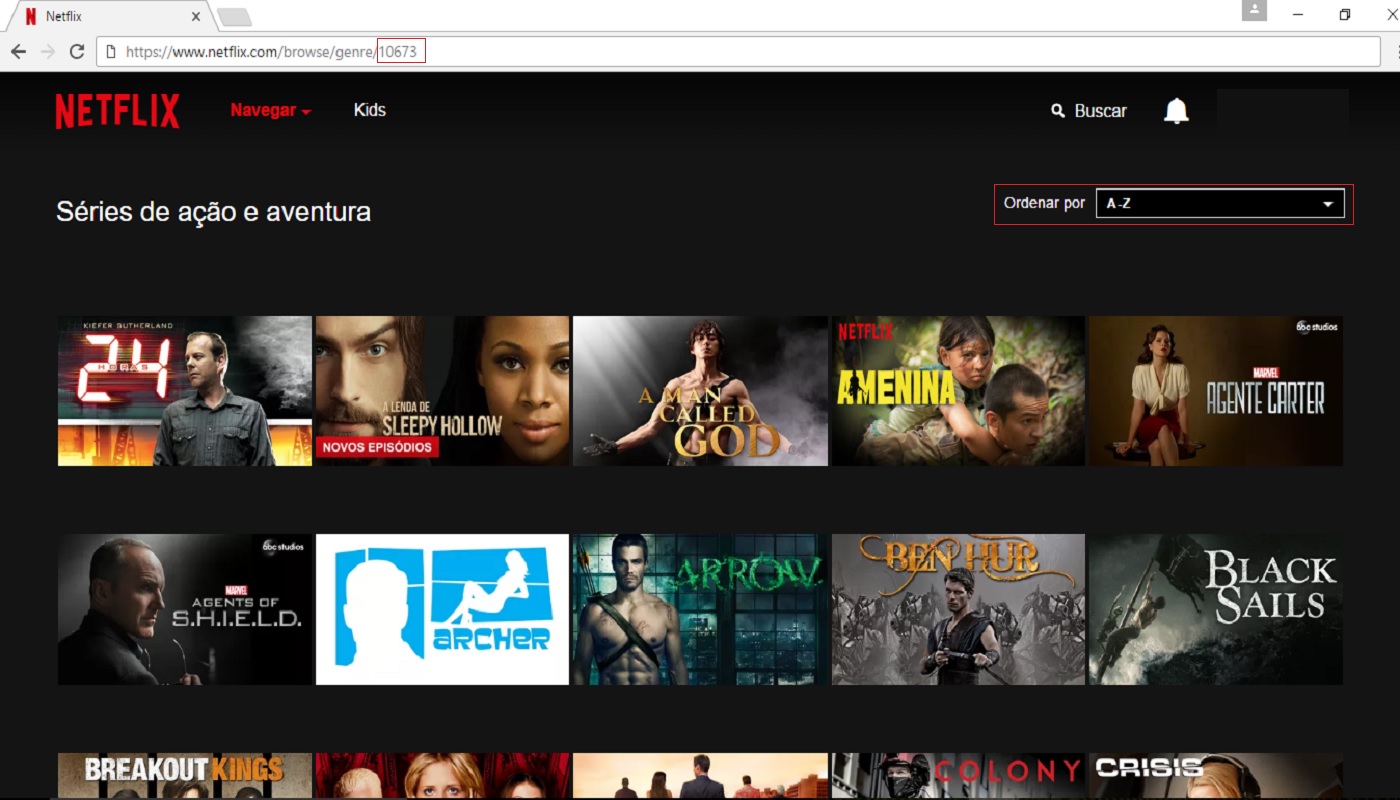
Task: Open the Crisis series thumbnail
Action: 1216,776
